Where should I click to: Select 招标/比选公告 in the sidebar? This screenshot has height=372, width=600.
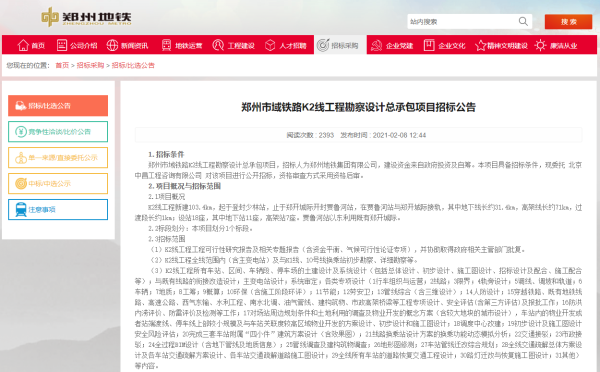click(58, 106)
